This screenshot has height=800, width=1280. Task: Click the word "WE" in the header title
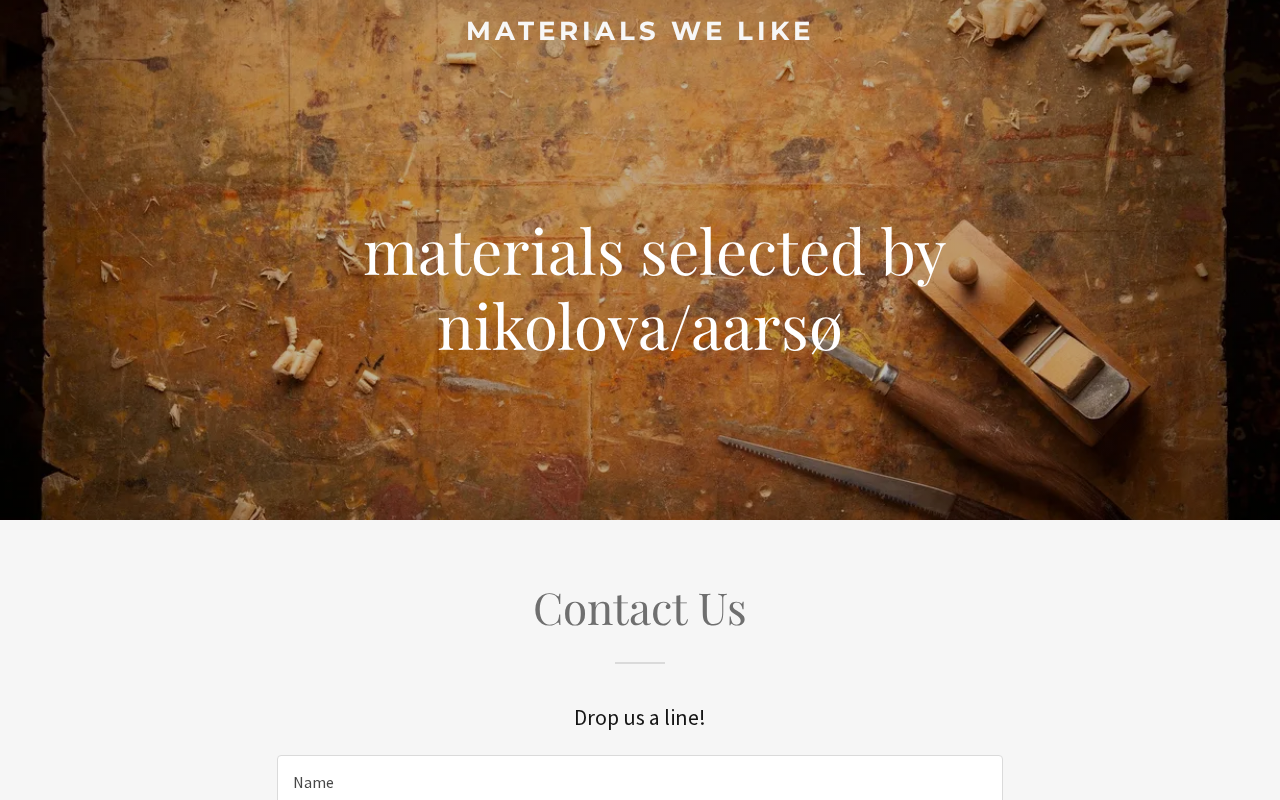pos(697,31)
